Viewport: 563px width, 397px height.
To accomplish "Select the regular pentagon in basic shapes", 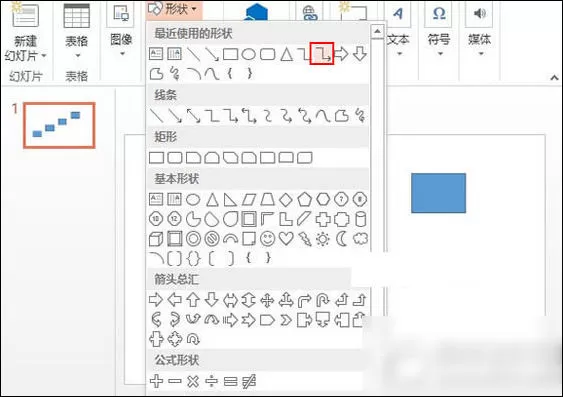I will tap(304, 199).
